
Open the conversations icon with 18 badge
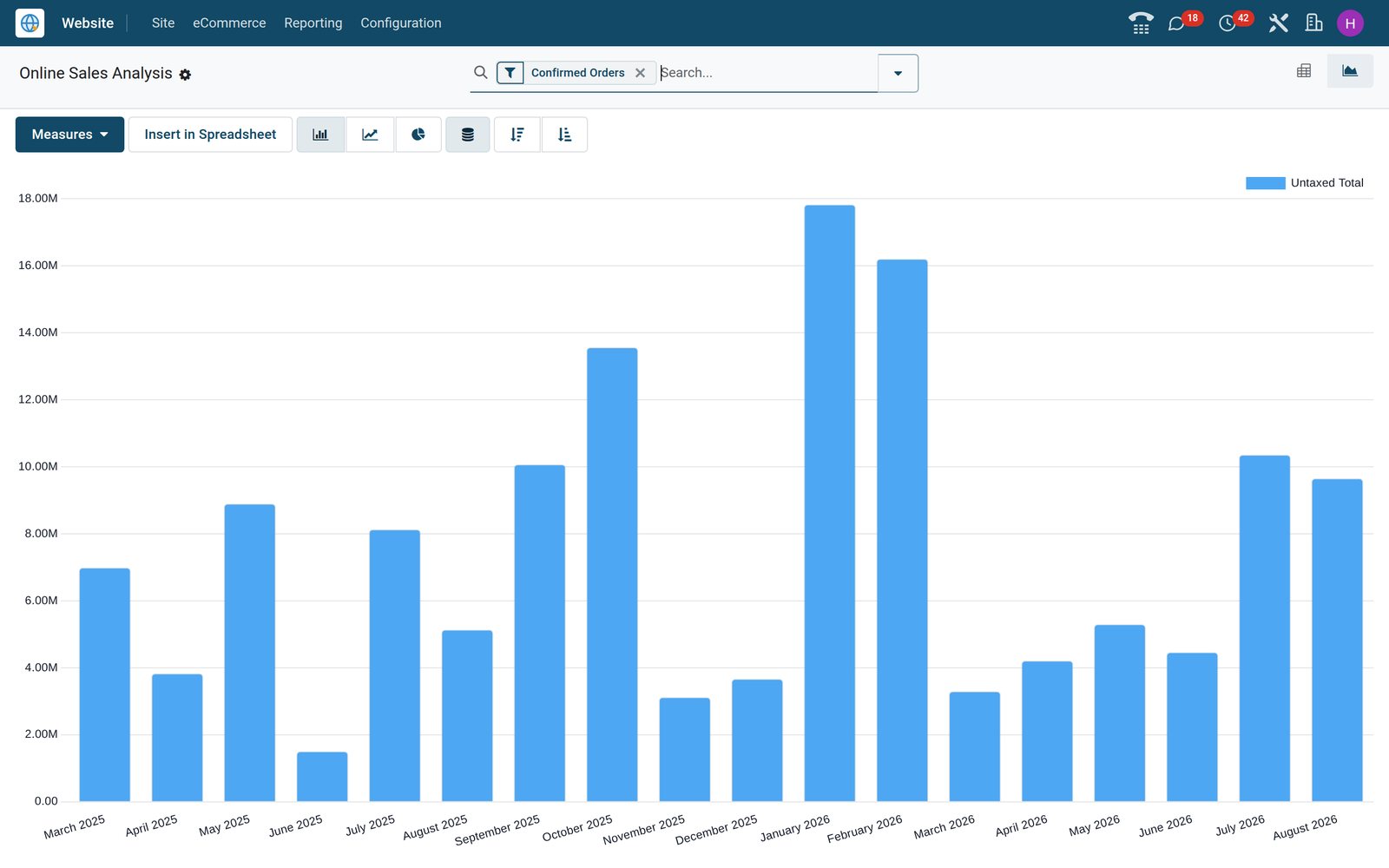pos(1176,23)
